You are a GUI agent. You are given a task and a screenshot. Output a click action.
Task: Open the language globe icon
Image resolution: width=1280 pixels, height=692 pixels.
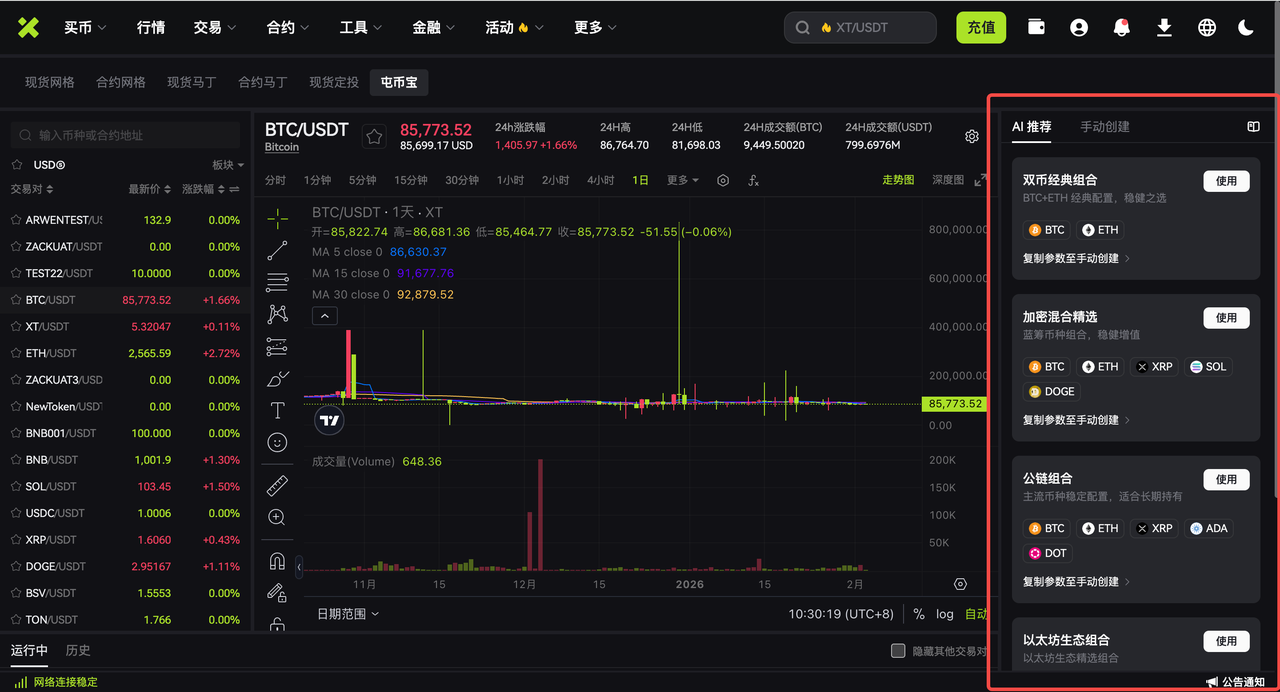coord(1207,28)
